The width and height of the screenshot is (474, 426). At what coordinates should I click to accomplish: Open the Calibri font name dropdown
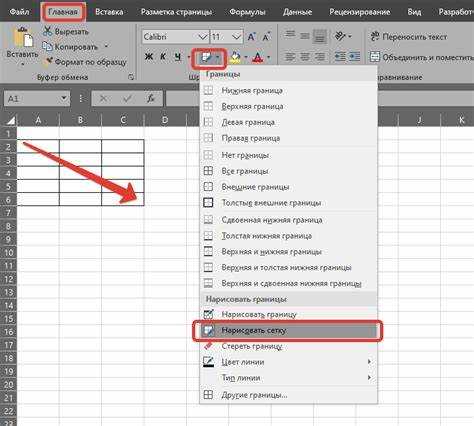(202, 37)
